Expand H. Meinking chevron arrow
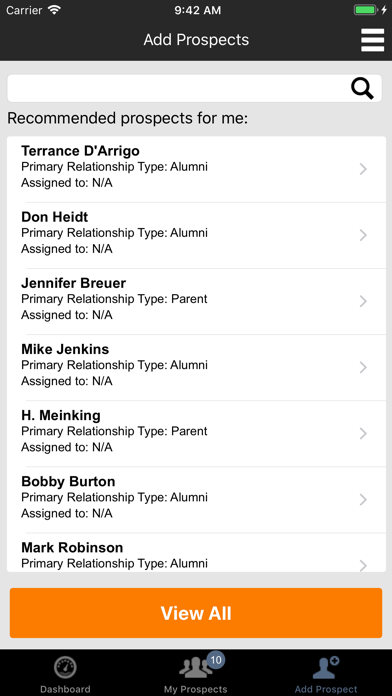Image resolution: width=392 pixels, height=696 pixels. [x=363, y=433]
